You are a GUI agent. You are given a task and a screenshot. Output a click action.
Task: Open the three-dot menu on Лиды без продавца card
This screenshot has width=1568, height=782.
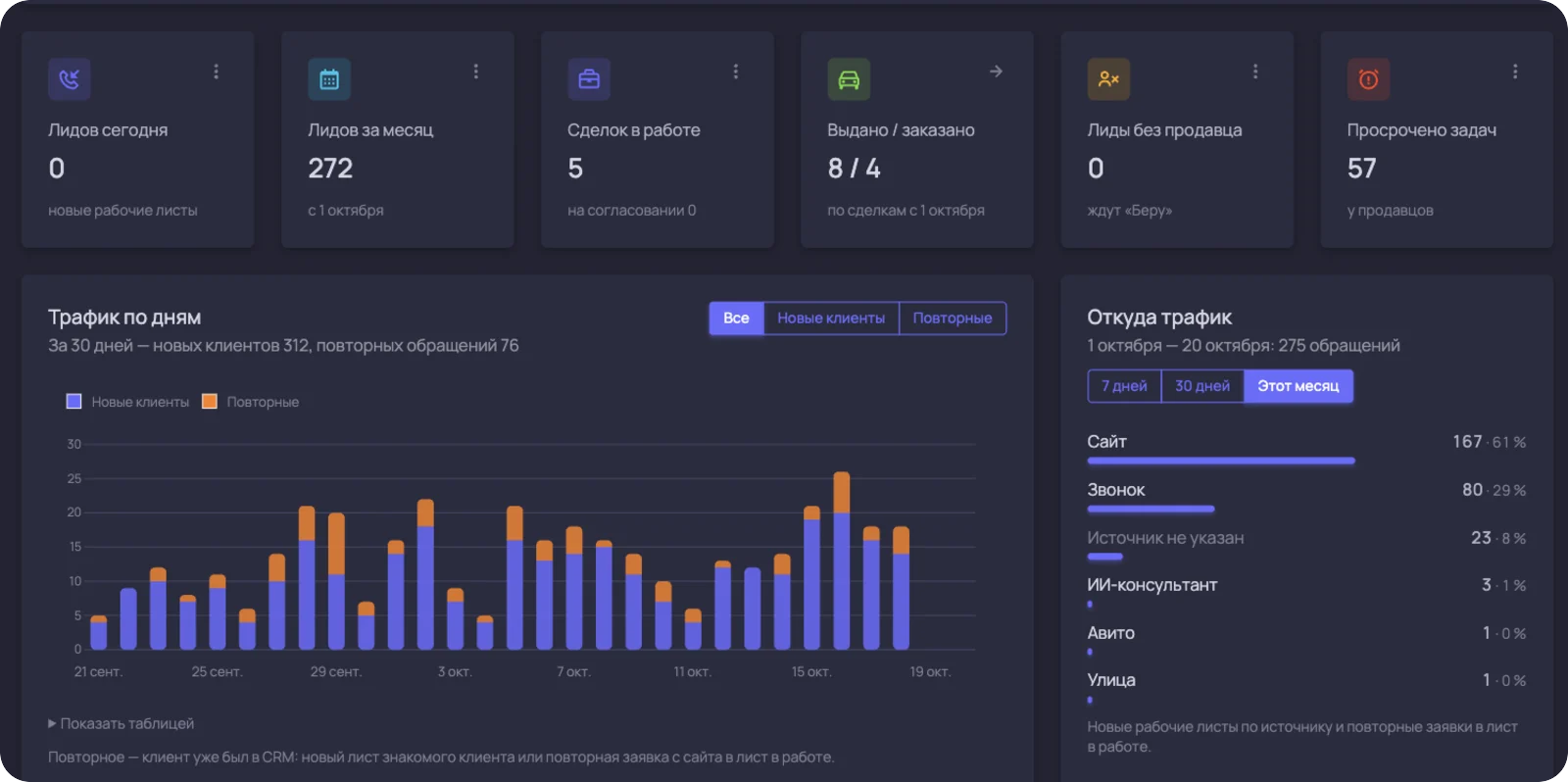click(1255, 72)
